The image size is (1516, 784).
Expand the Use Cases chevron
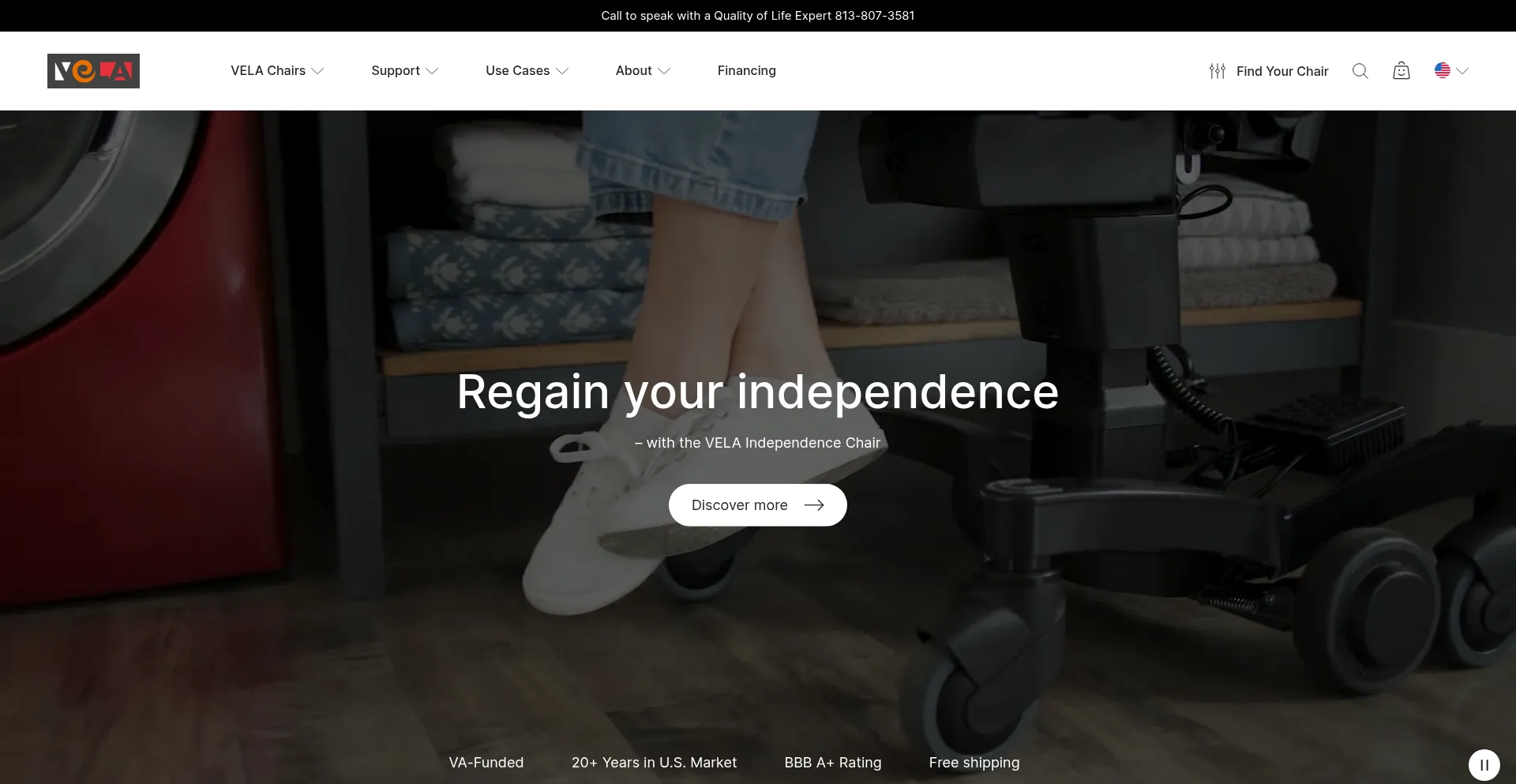point(562,71)
